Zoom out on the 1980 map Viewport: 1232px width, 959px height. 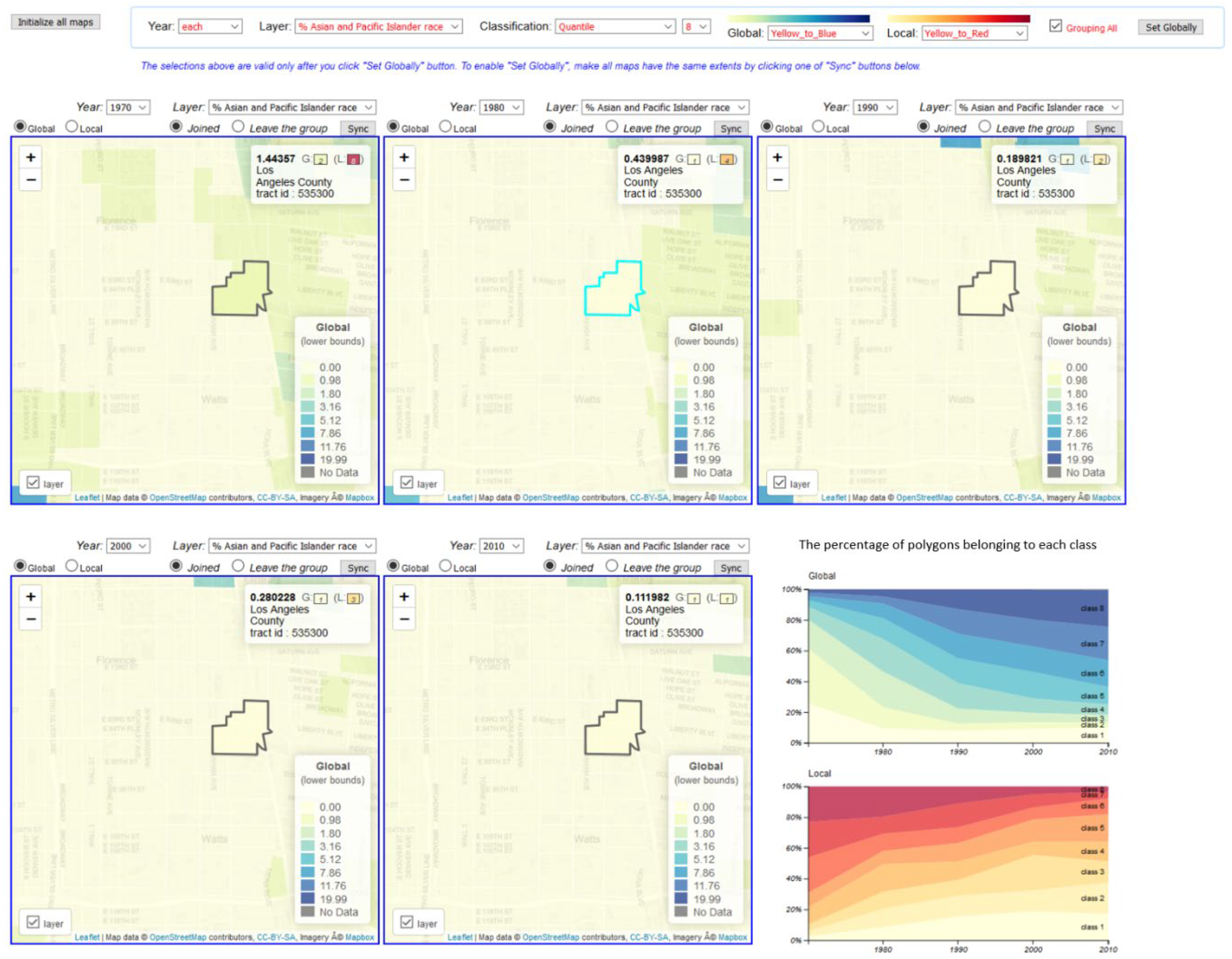coord(404,180)
